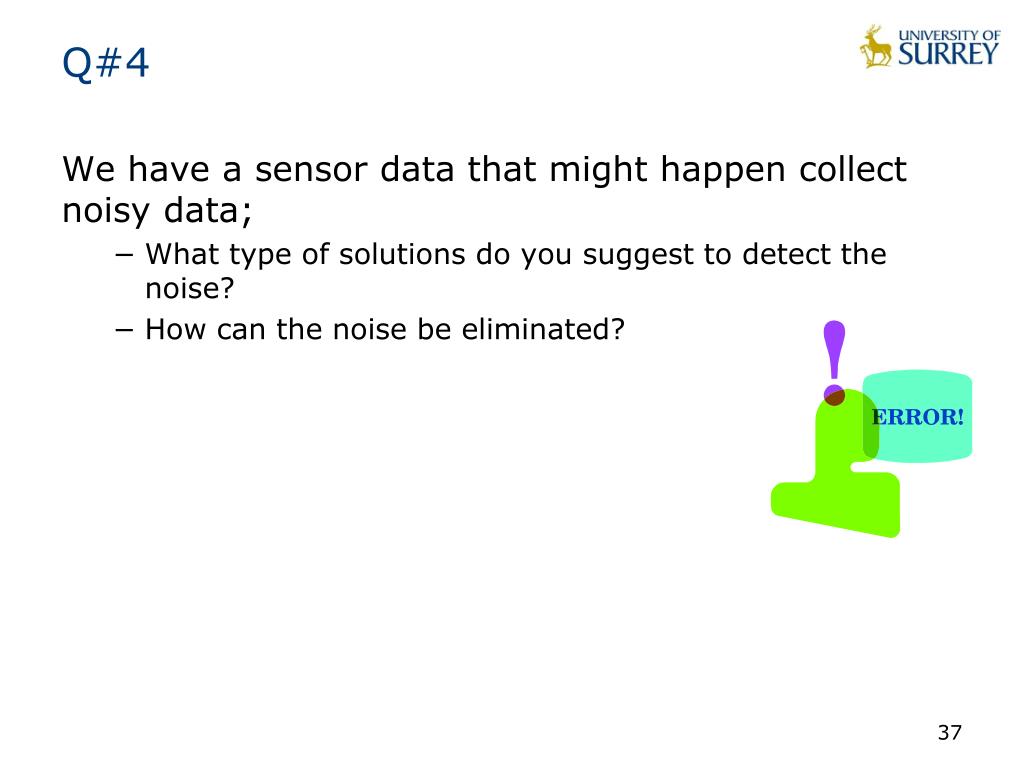Click the ERROR! speech bubble
The width and height of the screenshot is (1024, 768).
pyautogui.click(x=918, y=417)
